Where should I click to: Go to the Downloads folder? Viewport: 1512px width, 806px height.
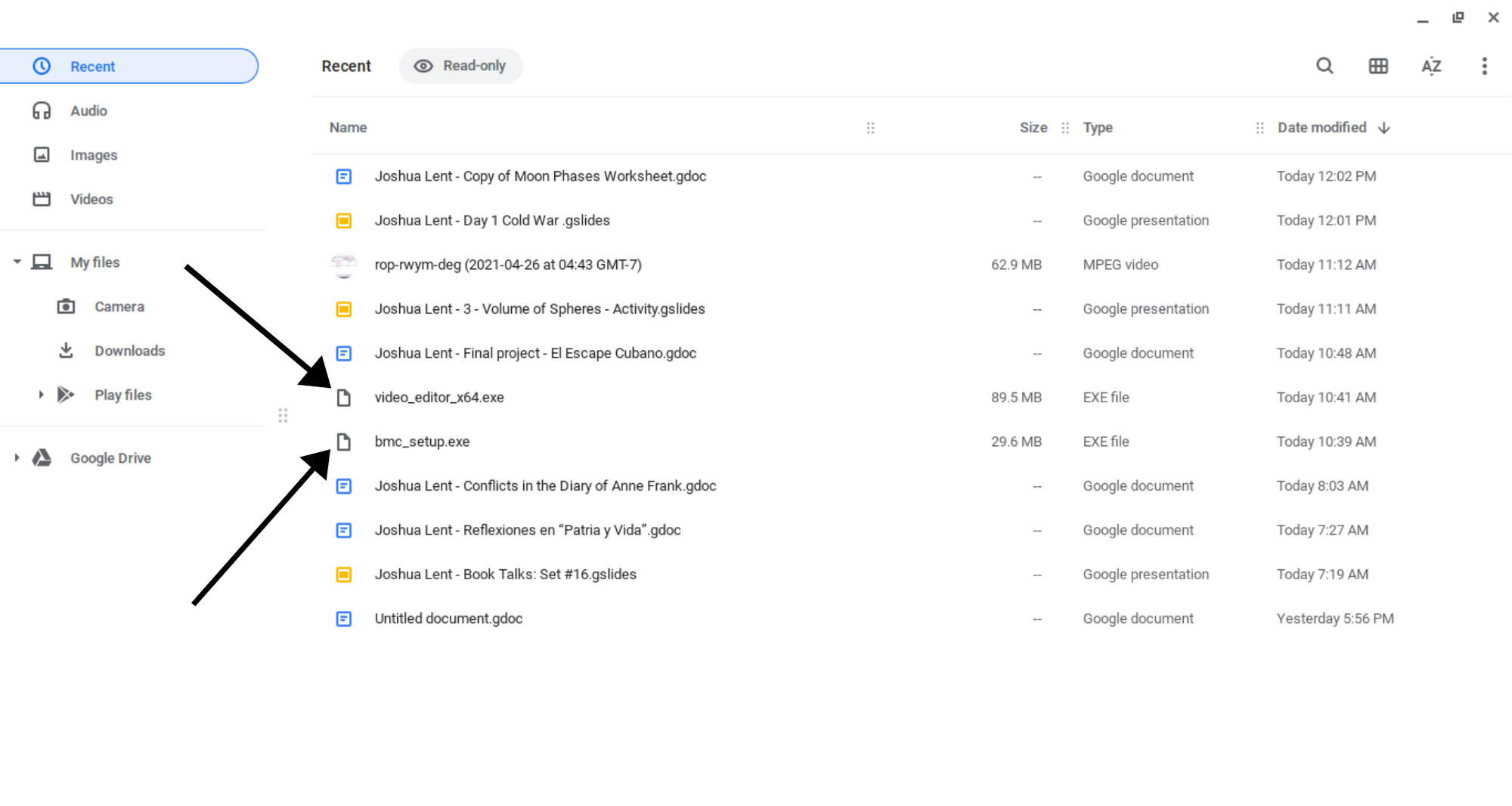(x=129, y=351)
